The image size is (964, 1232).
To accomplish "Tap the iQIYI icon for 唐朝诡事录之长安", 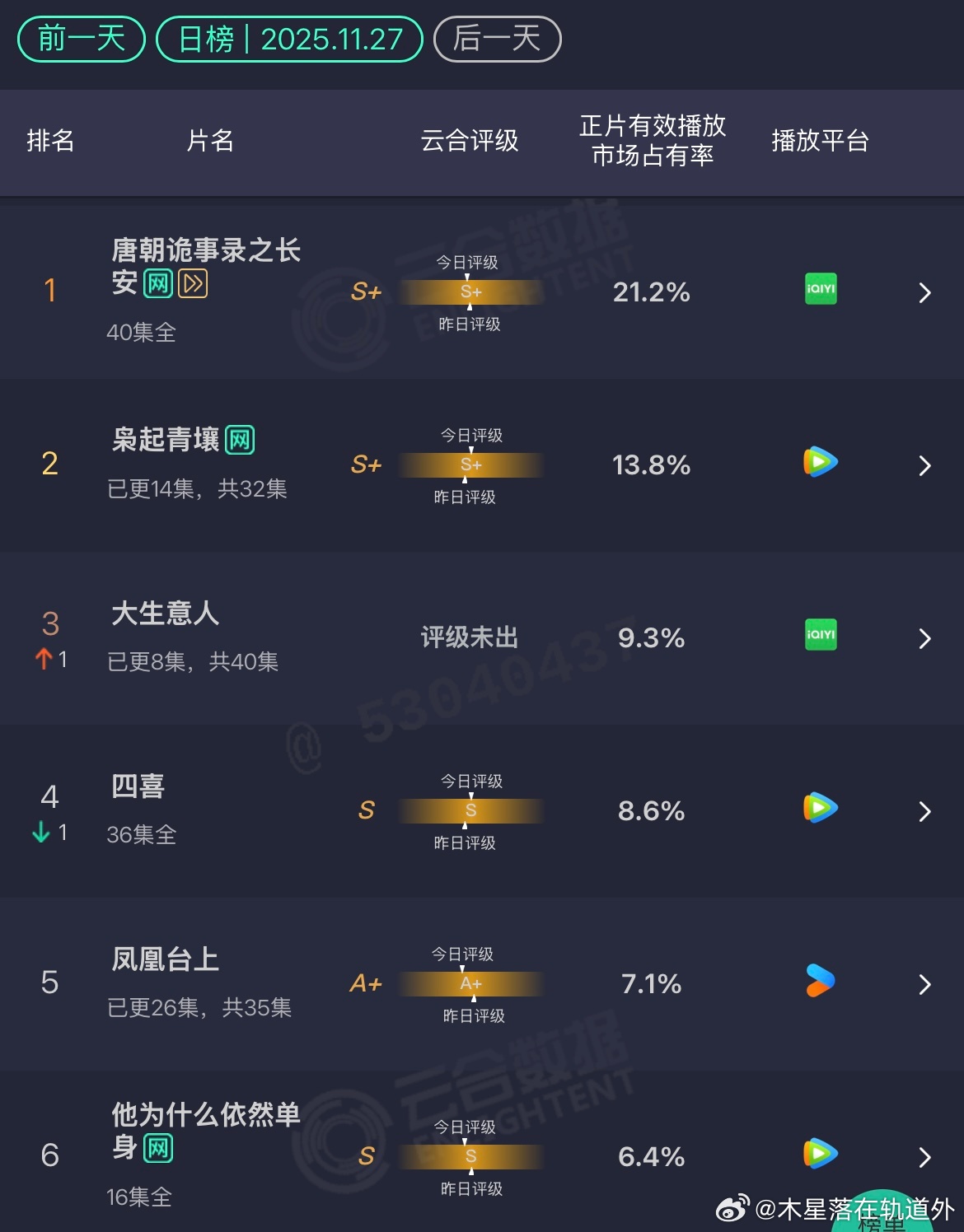I will point(821,289).
